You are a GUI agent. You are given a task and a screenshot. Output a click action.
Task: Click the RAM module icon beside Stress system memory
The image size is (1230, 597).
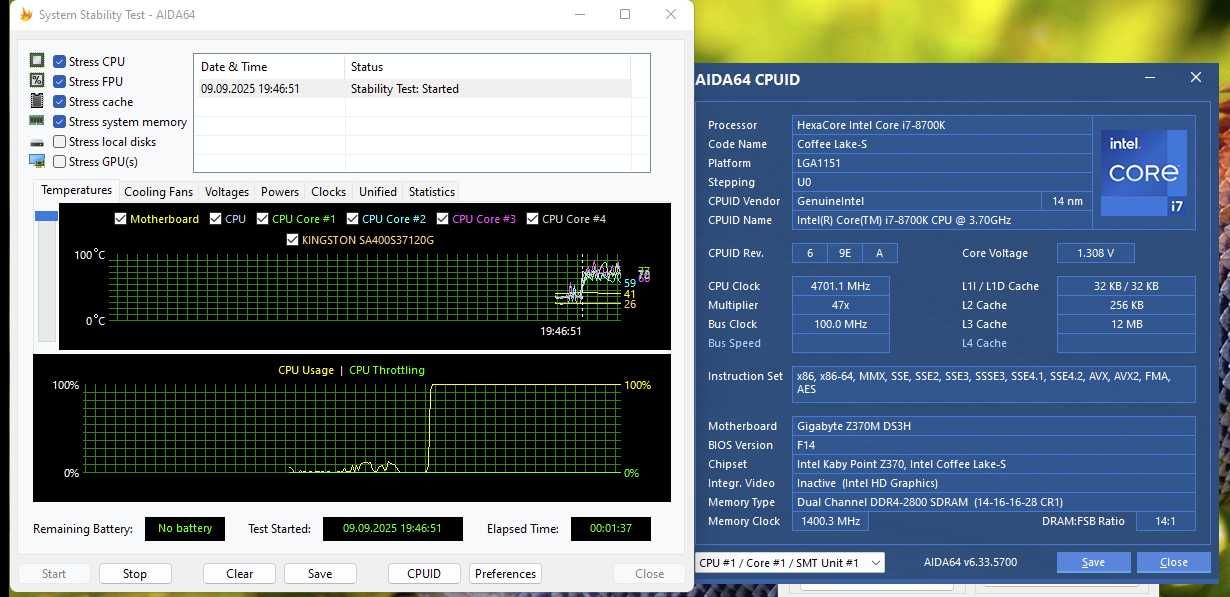[x=37, y=121]
